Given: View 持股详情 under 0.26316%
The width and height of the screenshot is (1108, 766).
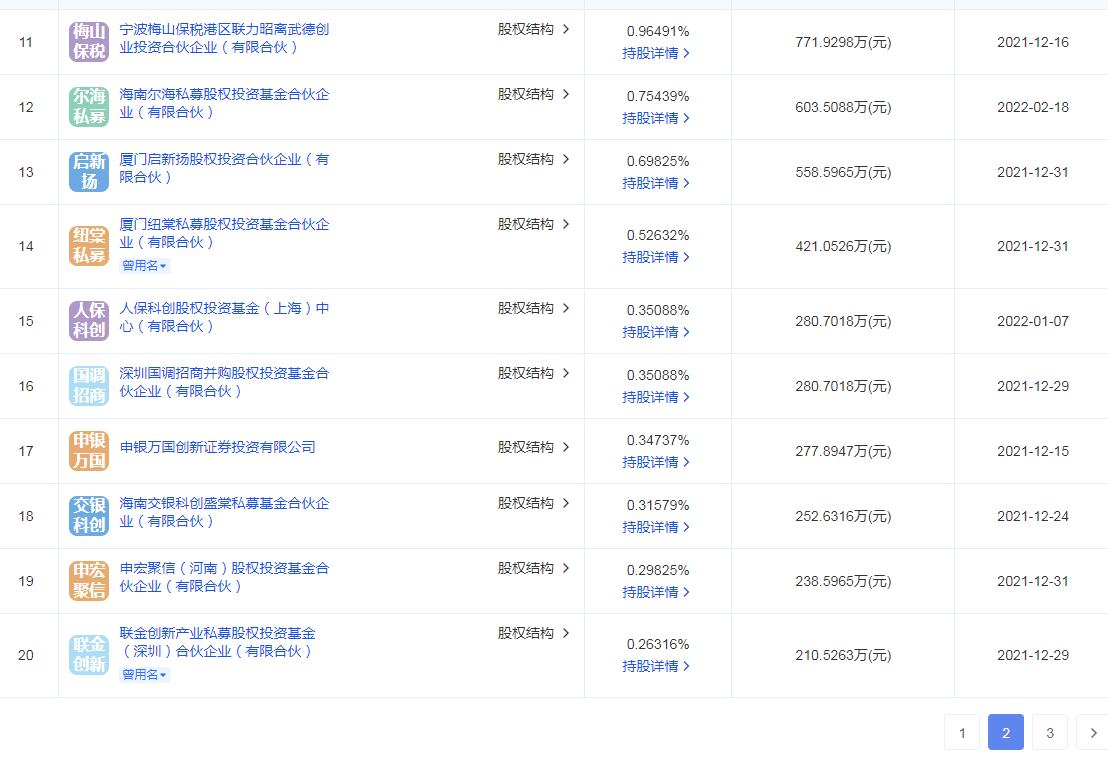Looking at the screenshot, I should (656, 666).
